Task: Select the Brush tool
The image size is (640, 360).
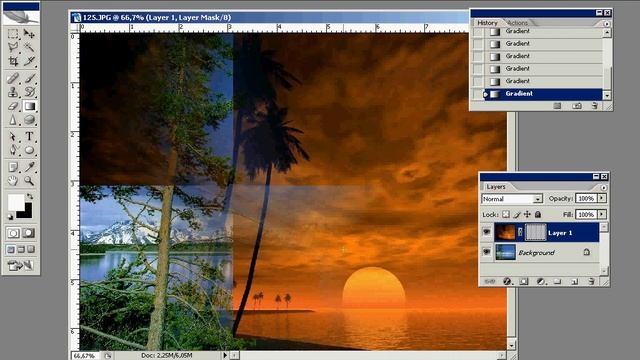Action: coord(29,78)
